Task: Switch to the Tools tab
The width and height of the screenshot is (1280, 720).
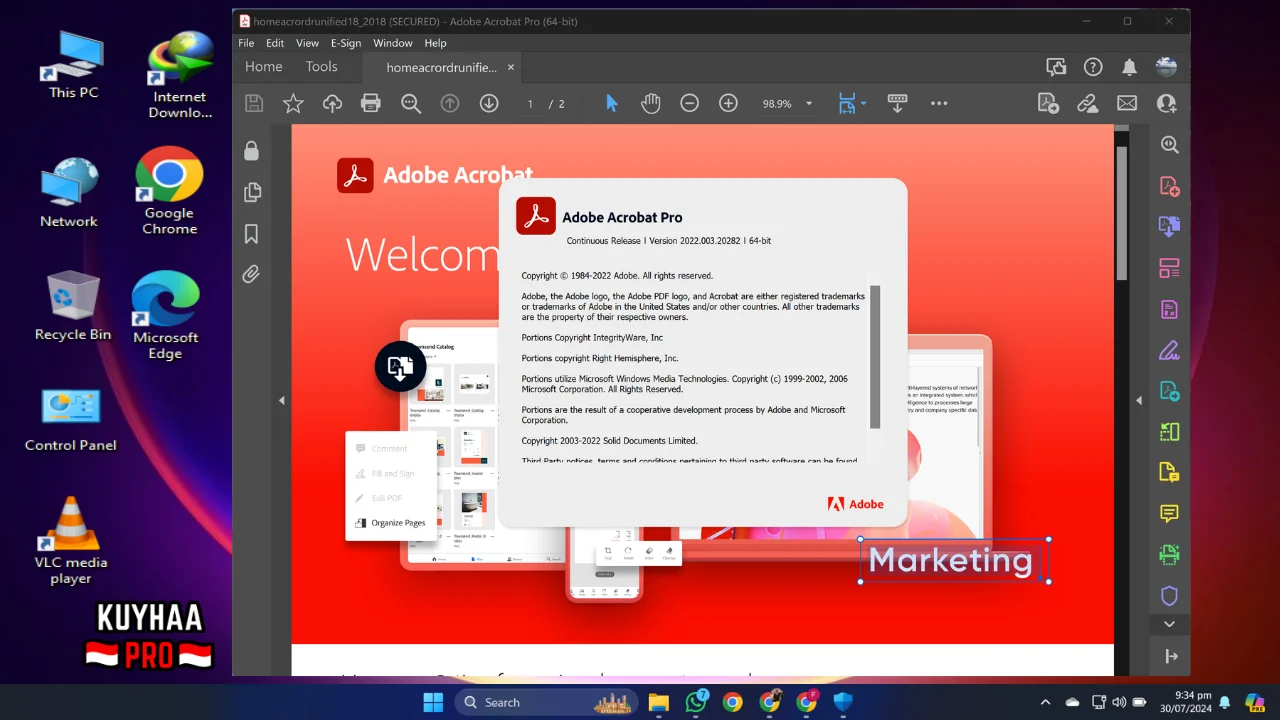Action: (321, 66)
